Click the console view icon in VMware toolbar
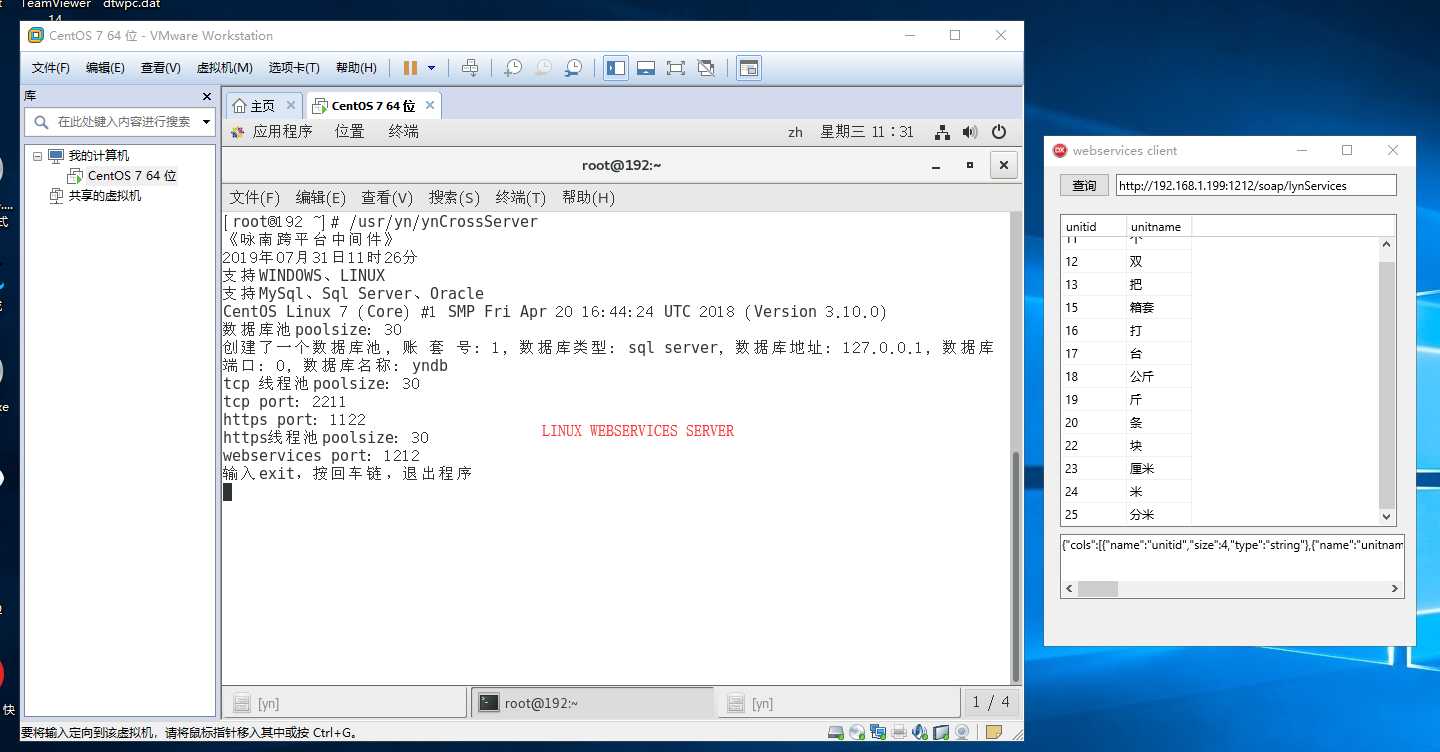1440x752 pixels. (x=749, y=68)
